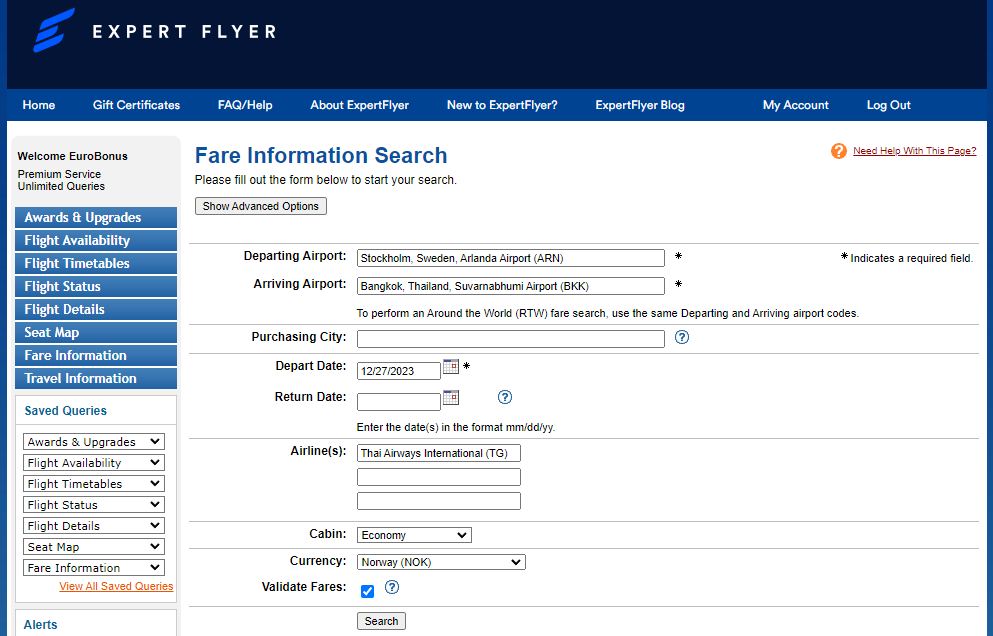Open ExpertFlyer Blog

pyautogui.click(x=640, y=105)
